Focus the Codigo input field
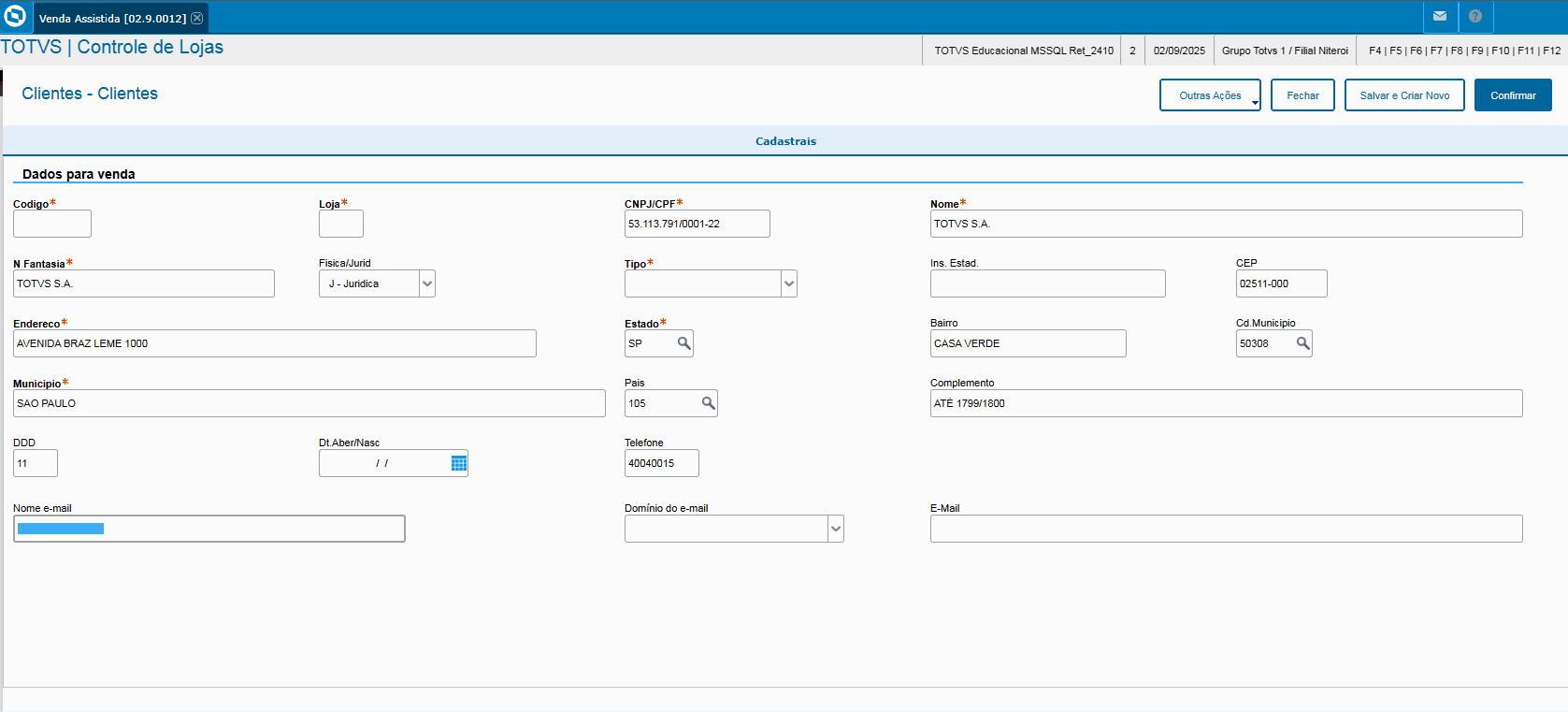Screen dimensions: 1568x712 click(52, 224)
